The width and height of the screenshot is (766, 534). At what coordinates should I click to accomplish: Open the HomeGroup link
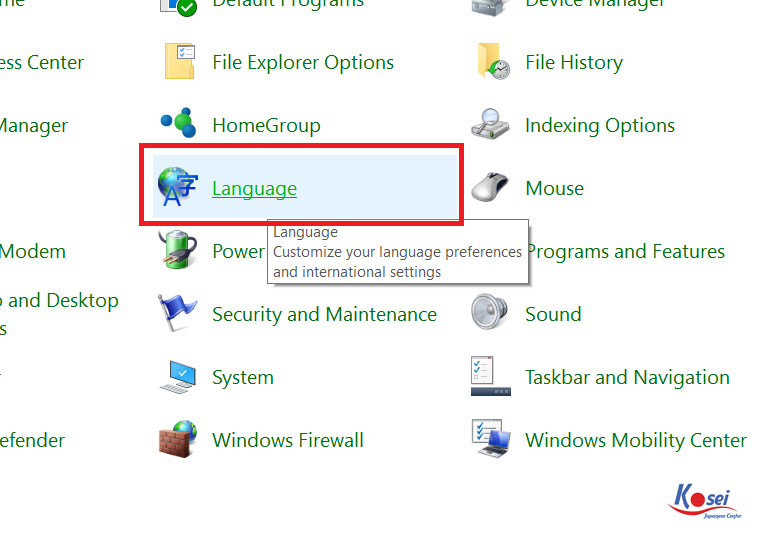click(x=266, y=125)
